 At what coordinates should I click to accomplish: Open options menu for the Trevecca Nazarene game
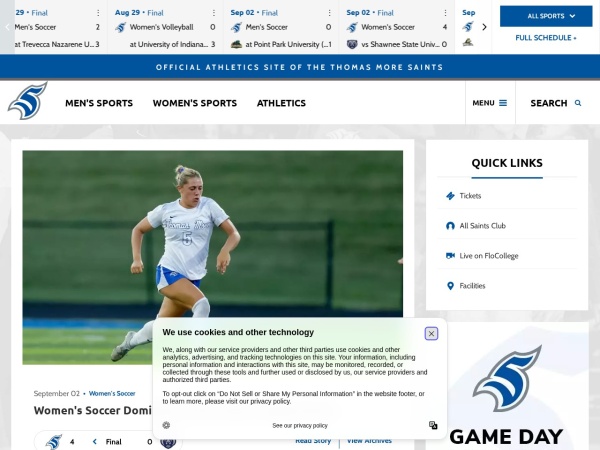click(98, 13)
